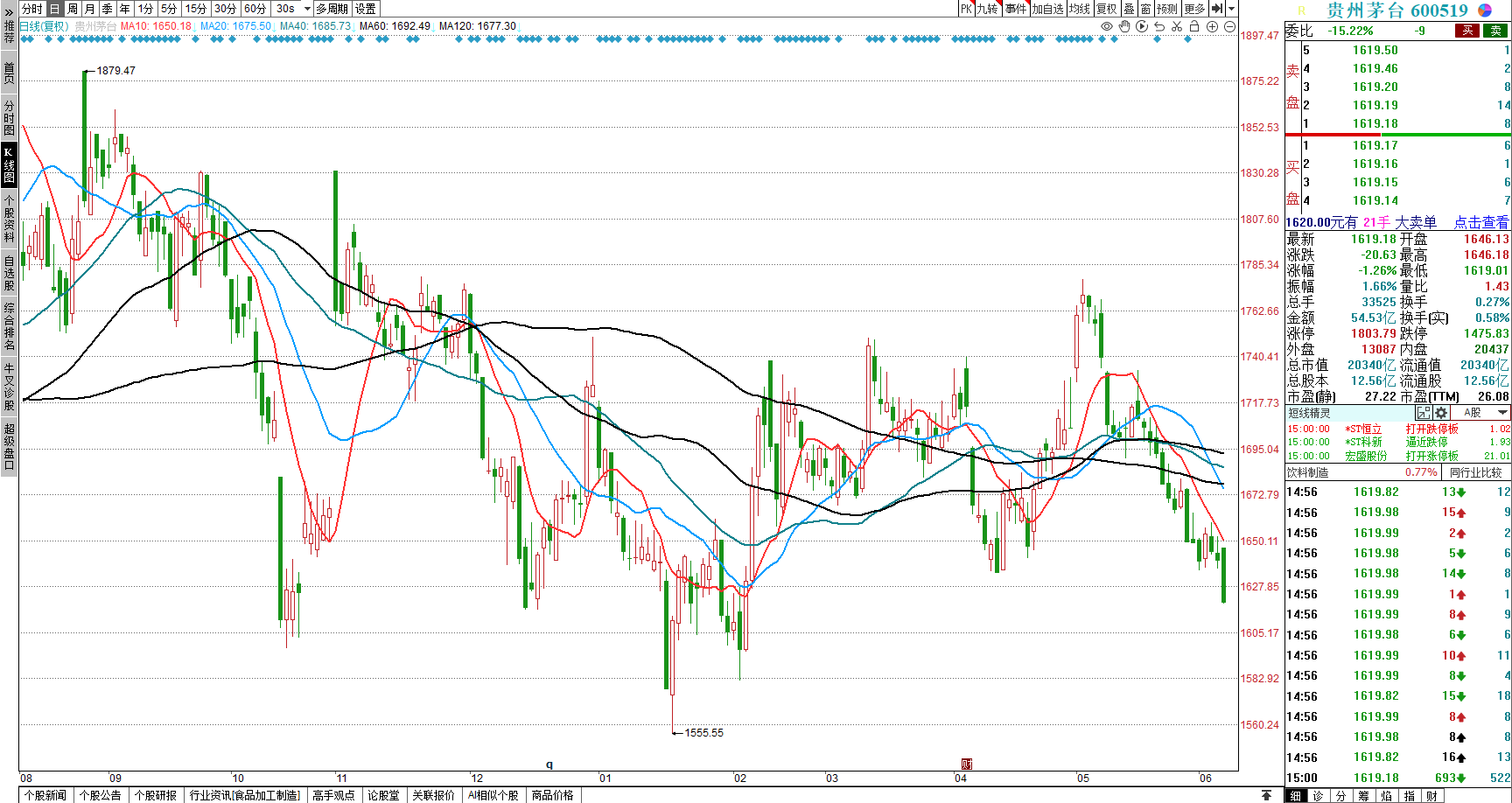Open the 个股新闻 bottom tab
Screen dimensions: 1512x803
(x=45, y=795)
